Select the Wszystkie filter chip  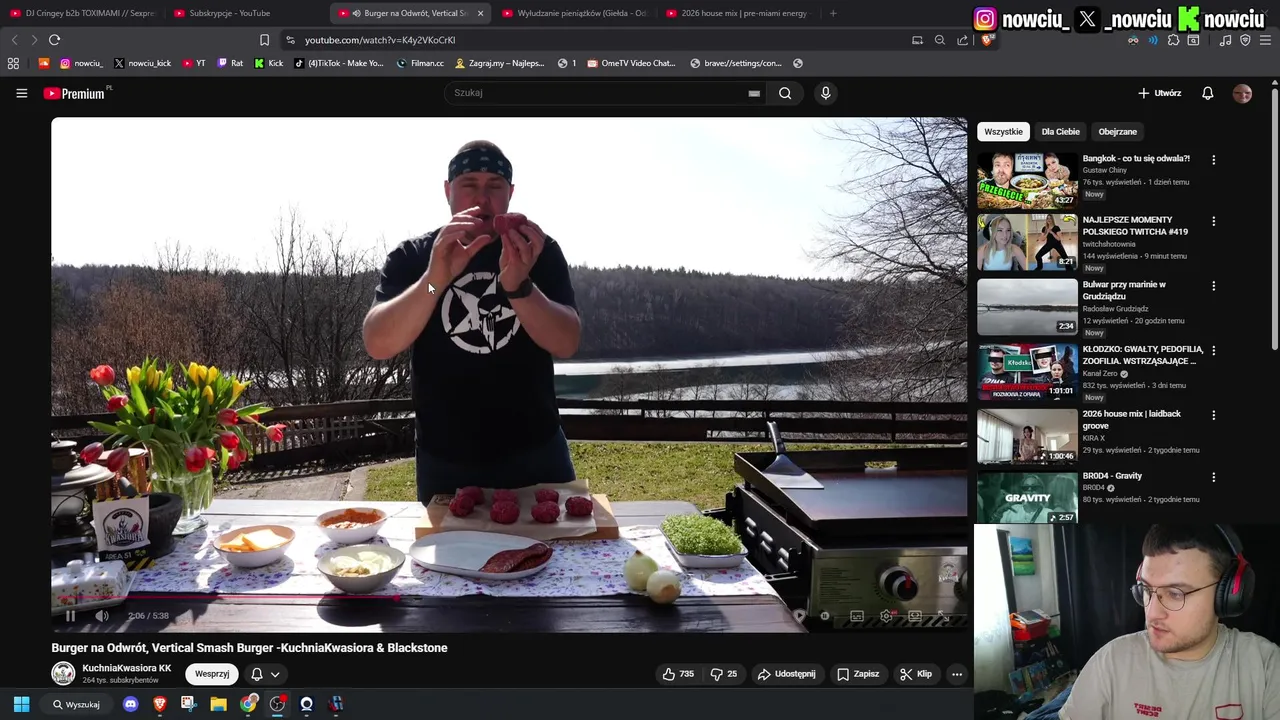pyautogui.click(x=1003, y=132)
